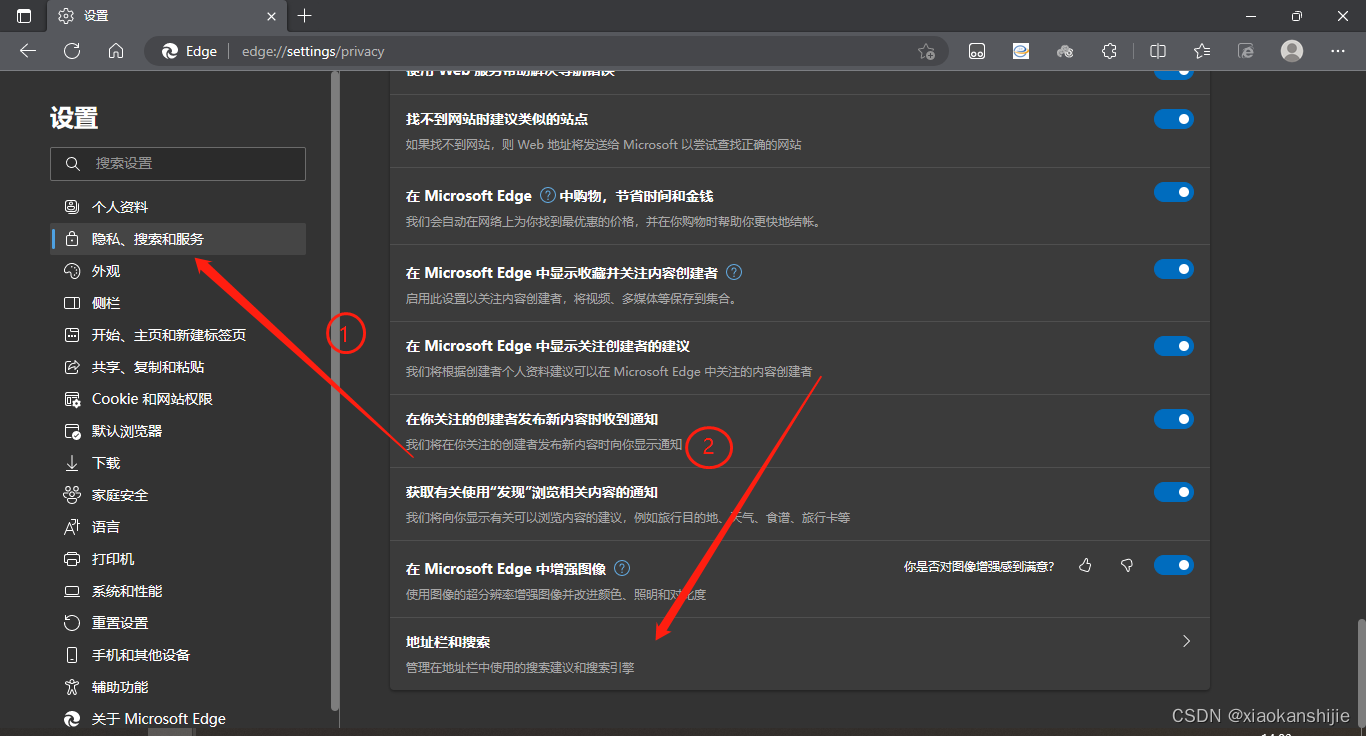This screenshot has width=1366, height=736.
Task: Open 家庭安全 settings section
Action: click(178, 495)
